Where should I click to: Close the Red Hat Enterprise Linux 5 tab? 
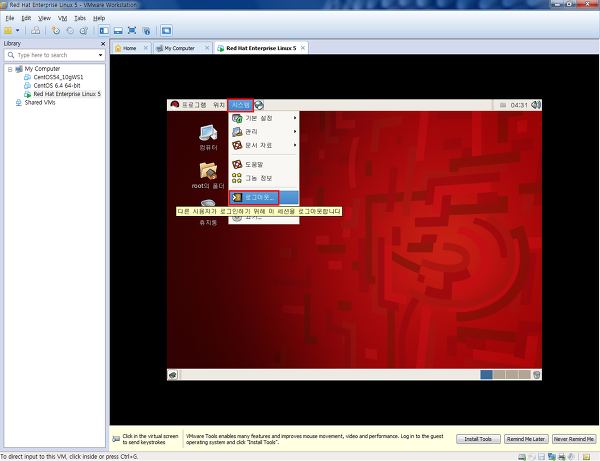click(x=303, y=48)
